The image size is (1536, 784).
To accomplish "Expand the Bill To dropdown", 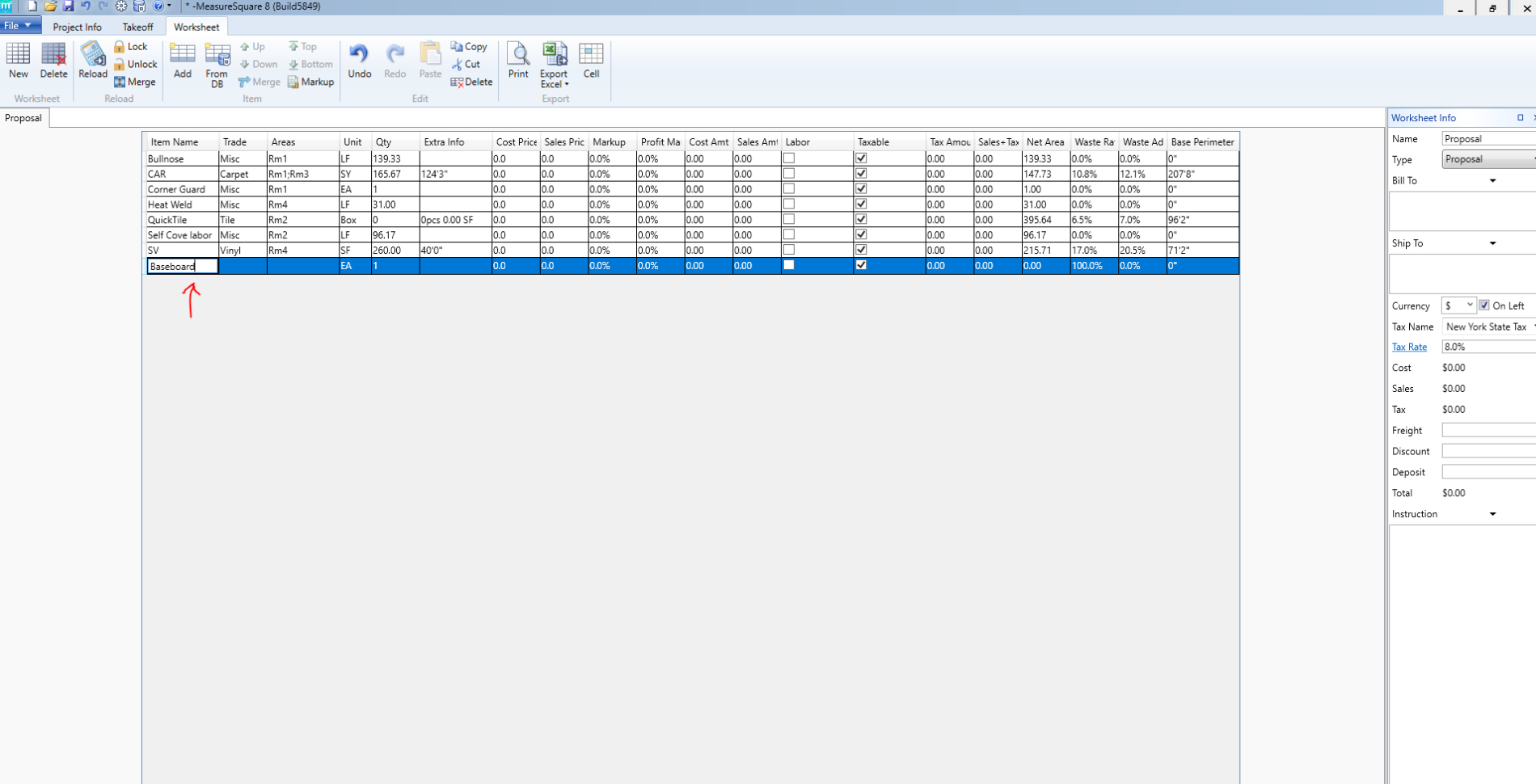I will 1493,180.
